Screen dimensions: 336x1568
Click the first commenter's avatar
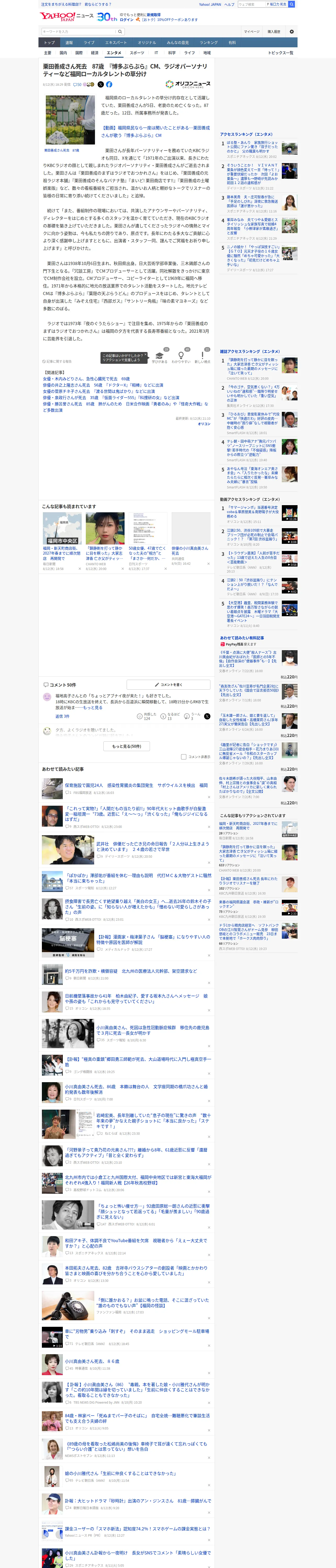coord(47,697)
